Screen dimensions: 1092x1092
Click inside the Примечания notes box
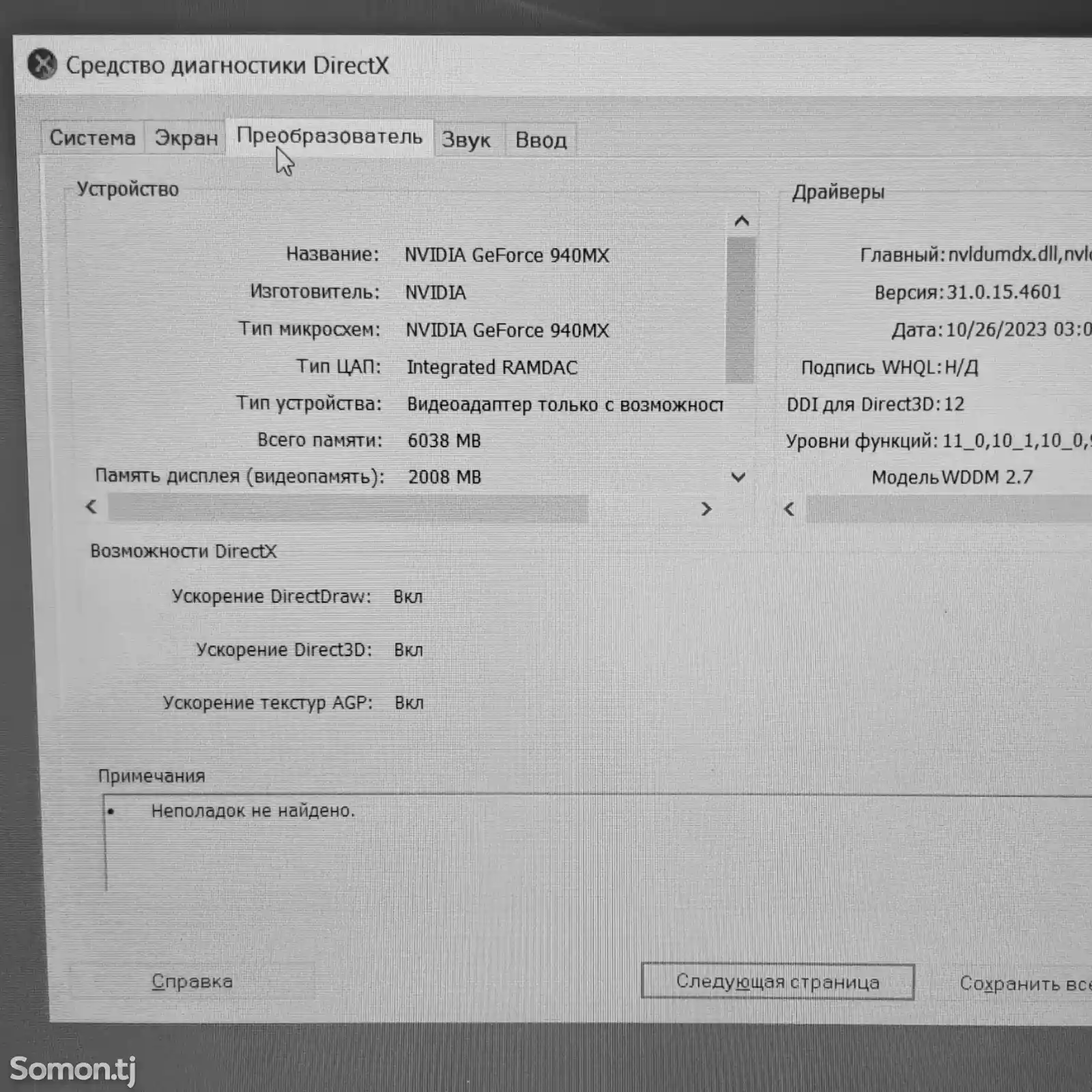[597, 843]
